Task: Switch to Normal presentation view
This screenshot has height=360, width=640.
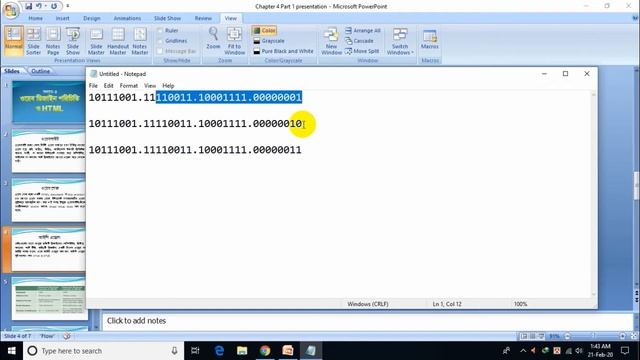Action: point(13,40)
